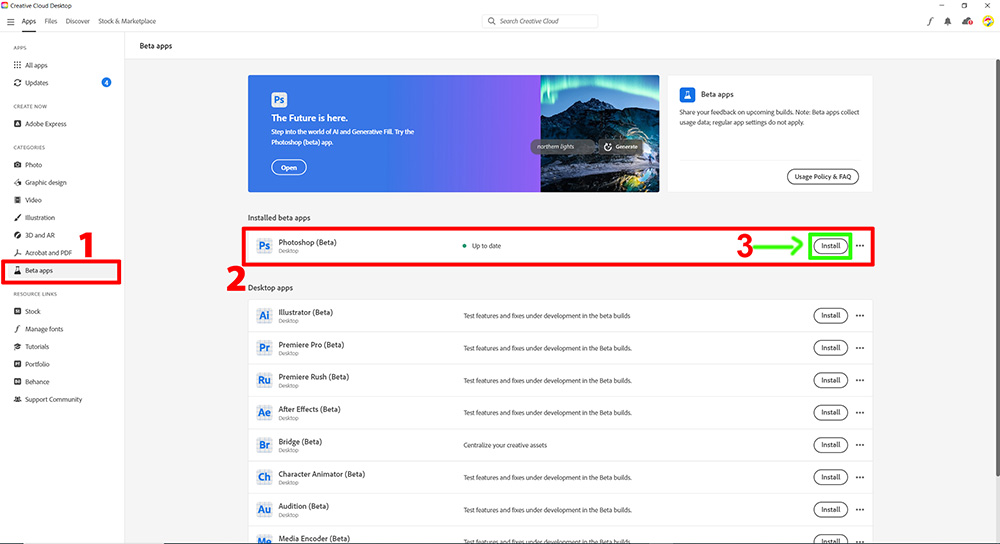
Task: Open the user profile avatar
Action: 987,21
